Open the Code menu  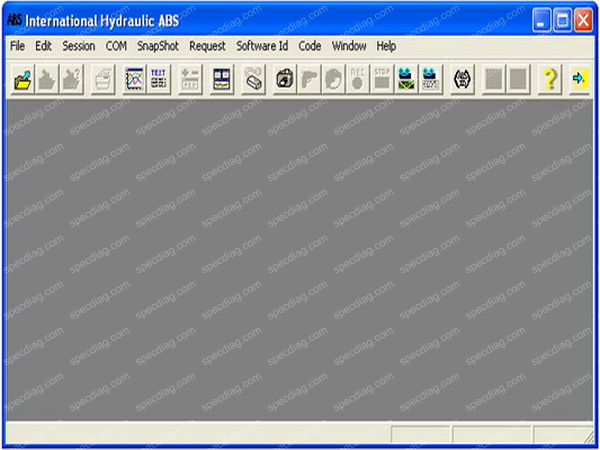point(310,46)
